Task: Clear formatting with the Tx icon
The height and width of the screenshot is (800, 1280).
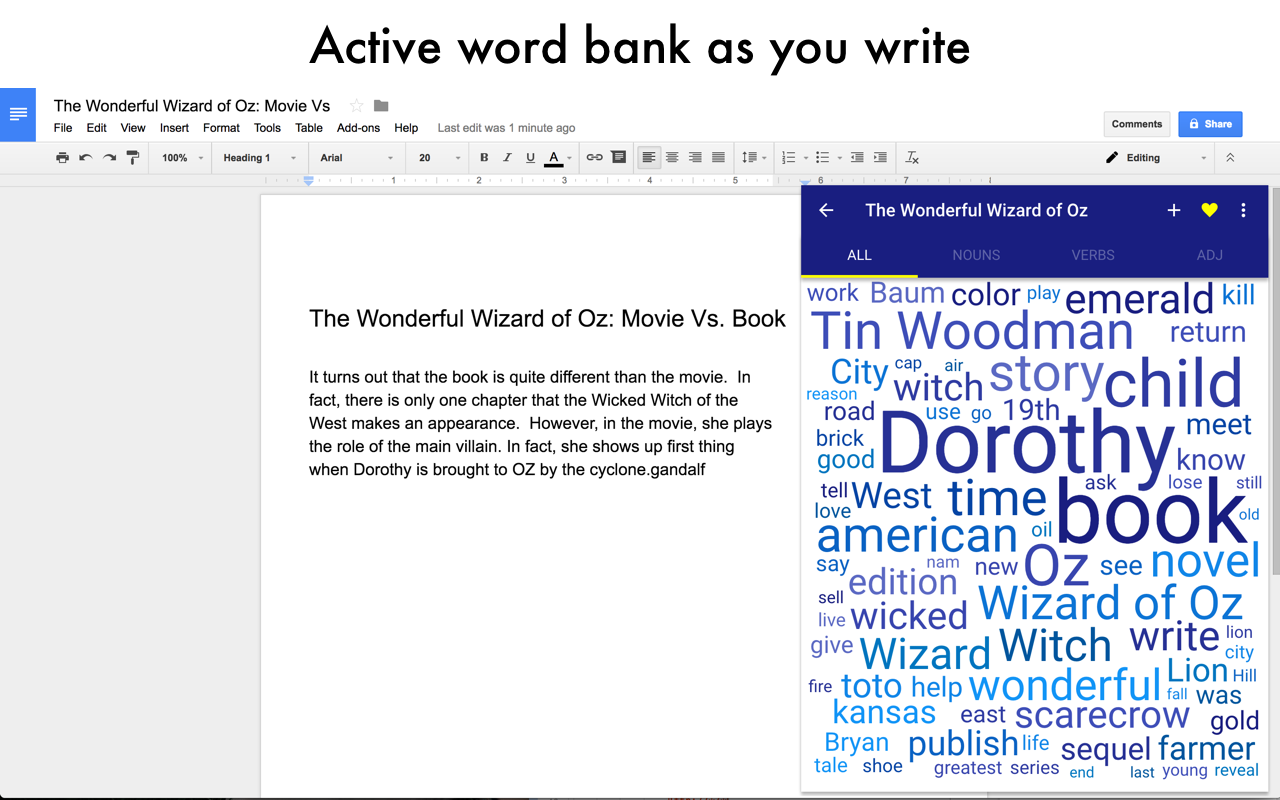Action: (911, 157)
